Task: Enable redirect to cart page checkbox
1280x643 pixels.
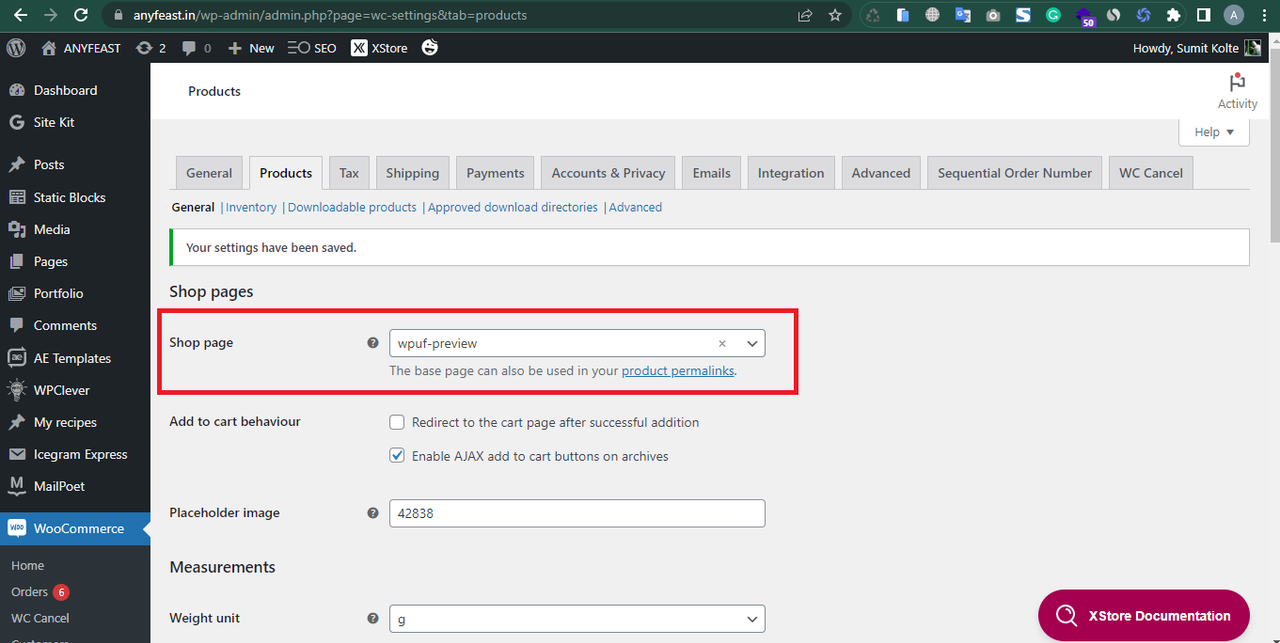Action: [397, 422]
